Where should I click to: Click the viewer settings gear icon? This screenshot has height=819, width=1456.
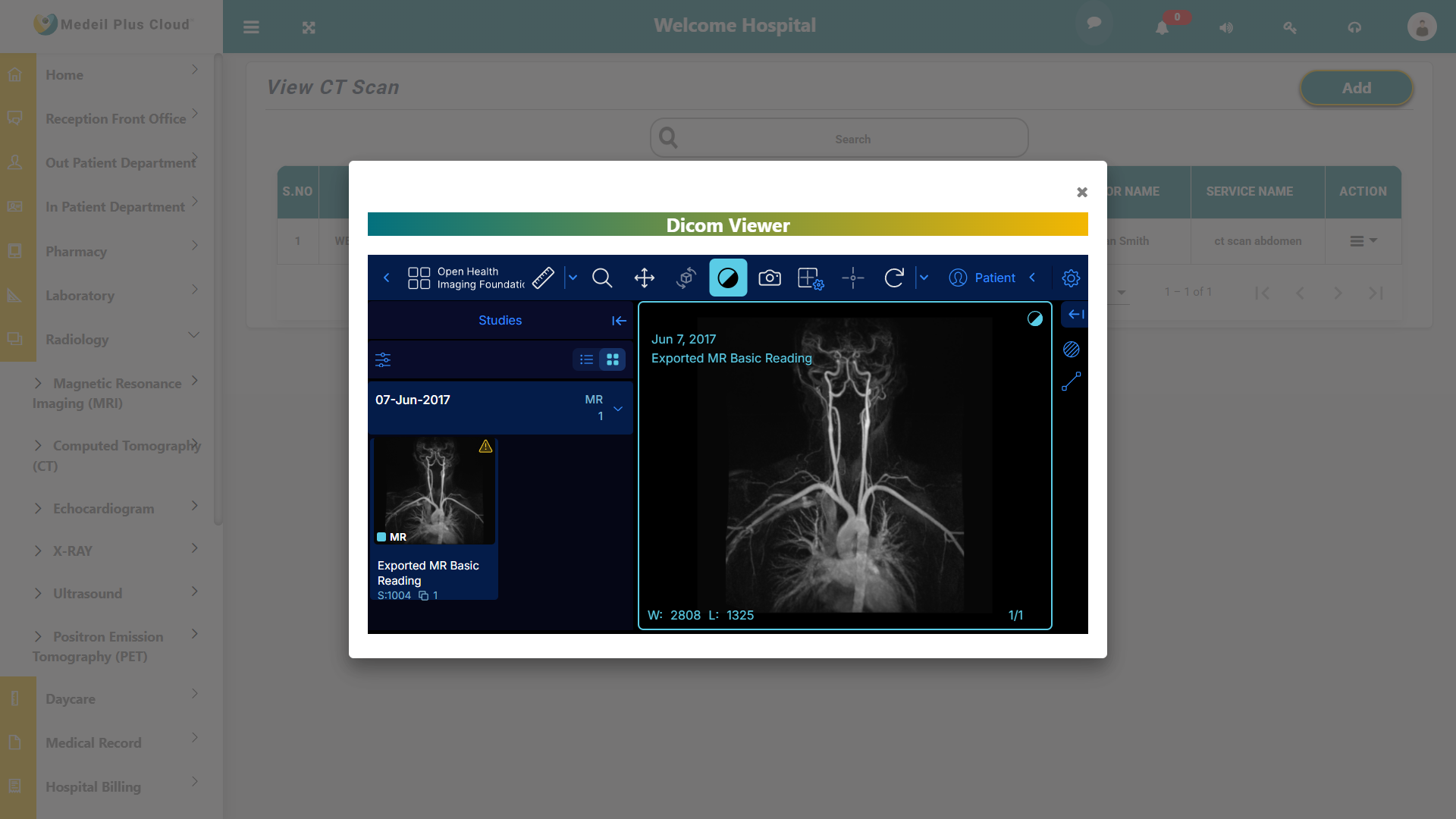pyautogui.click(x=1070, y=278)
